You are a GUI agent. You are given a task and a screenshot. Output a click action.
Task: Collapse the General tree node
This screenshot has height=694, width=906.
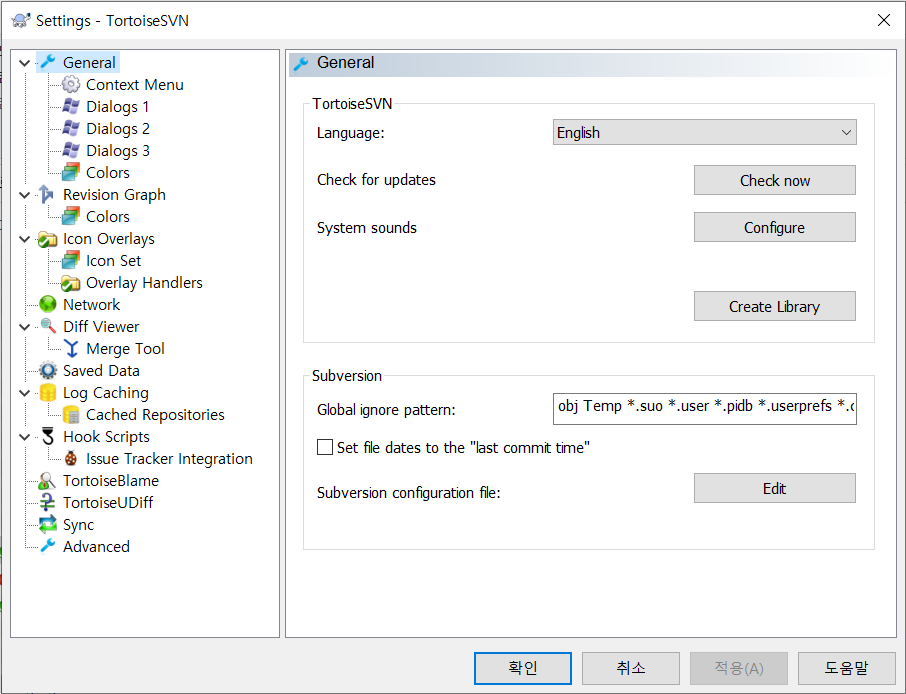(24, 62)
